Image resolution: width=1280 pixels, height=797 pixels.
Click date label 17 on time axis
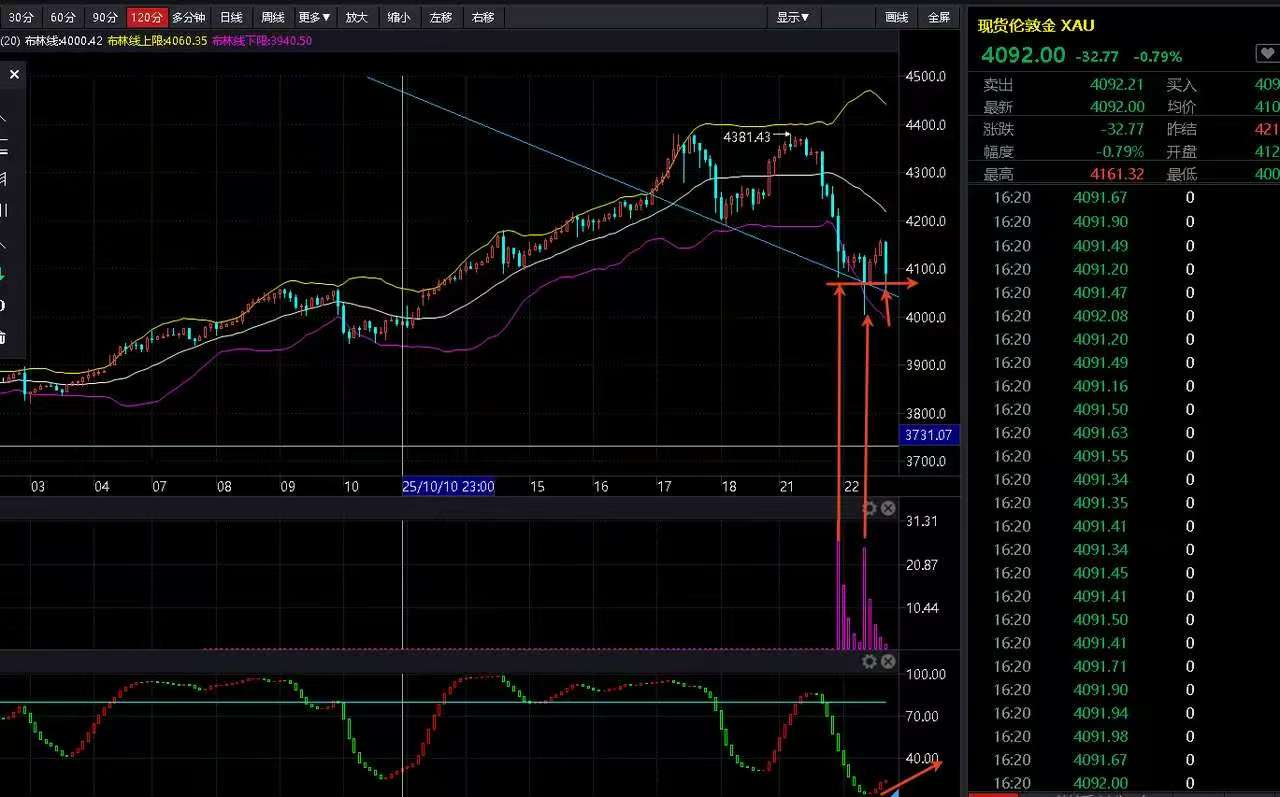click(x=664, y=487)
